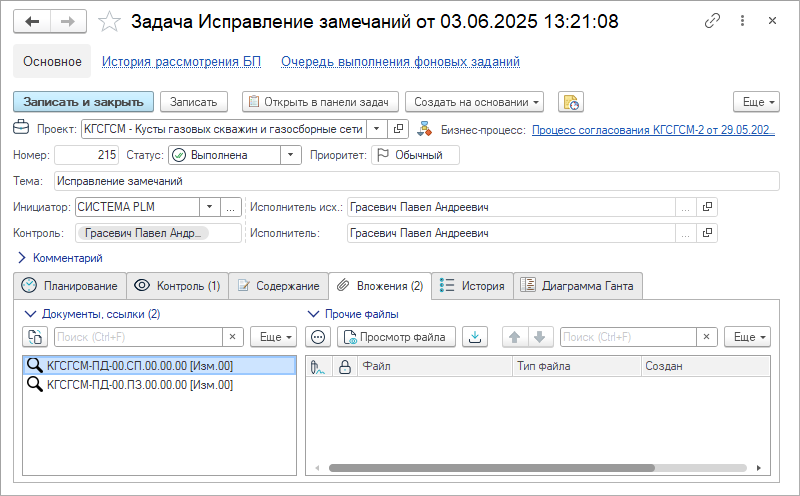Open the Проект dropdown list
Screen dimensions: 800x496
374,129
